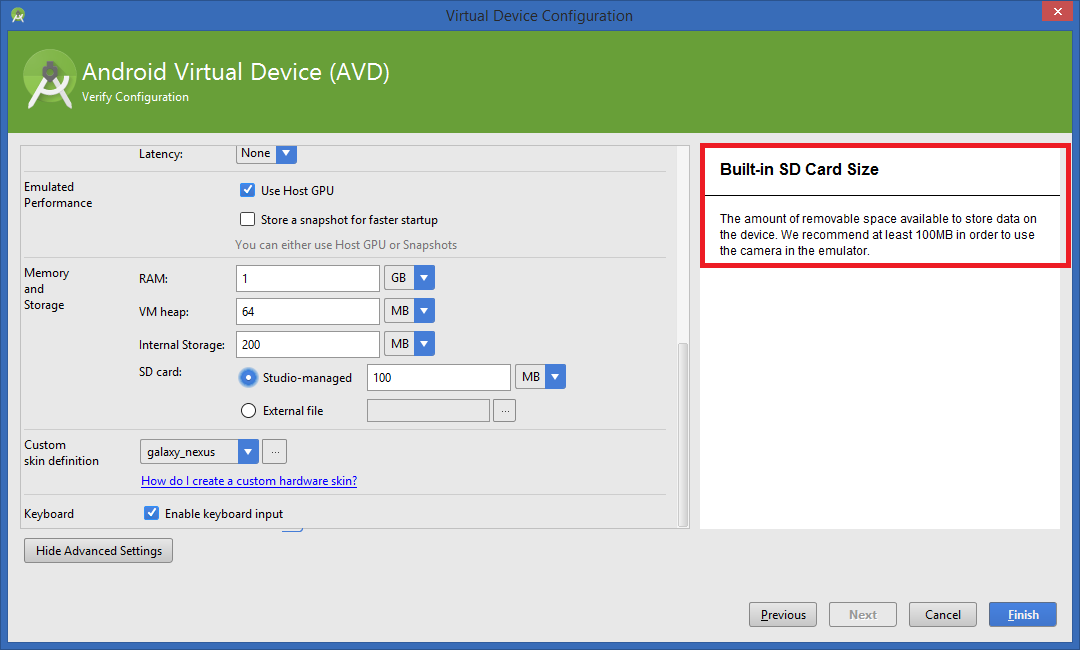Click the 'Android Virtual Device (AVD)' title
The width and height of the screenshot is (1080, 650).
pos(236,72)
